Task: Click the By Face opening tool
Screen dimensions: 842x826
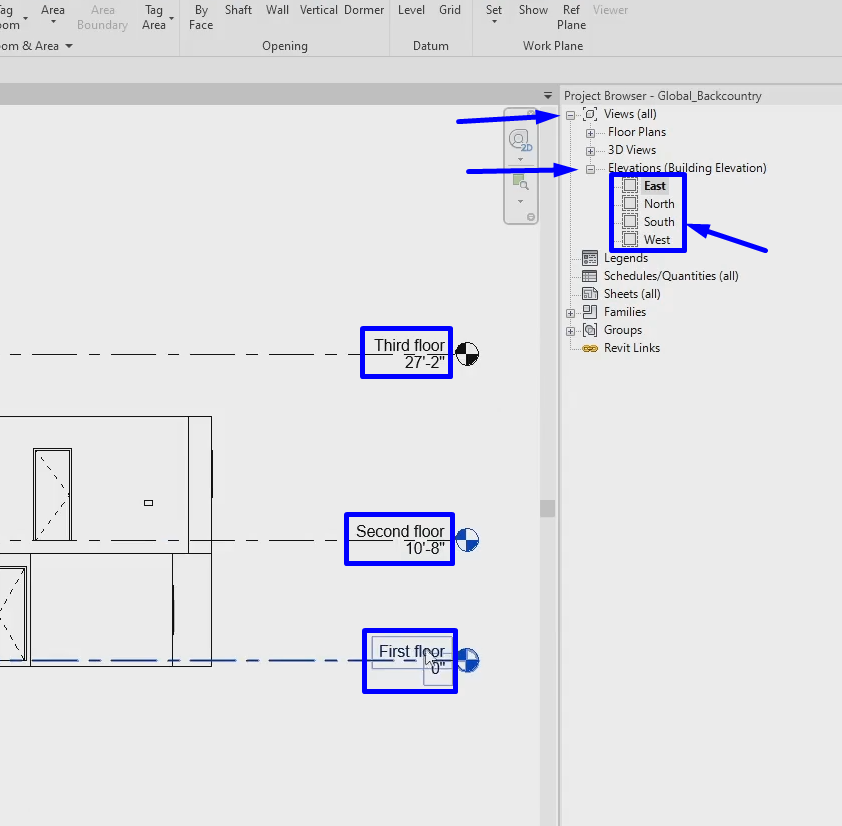Action: 200,16
